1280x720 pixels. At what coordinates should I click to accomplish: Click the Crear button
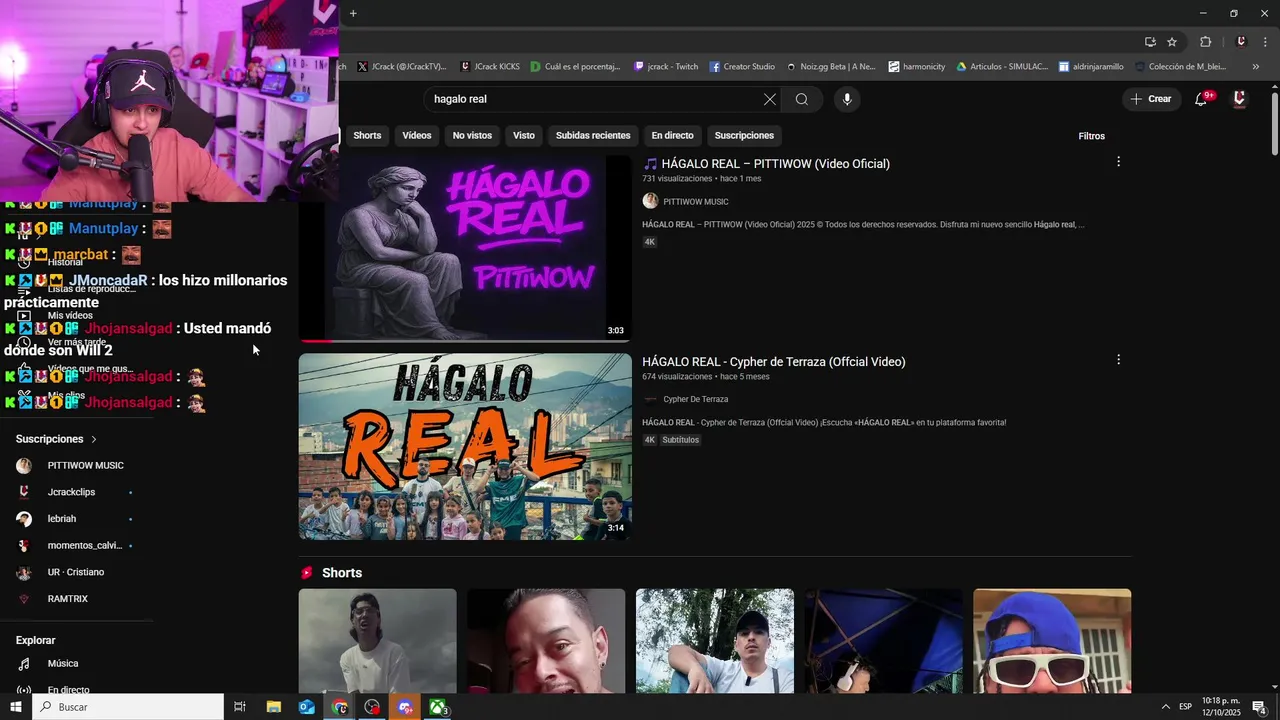[x=1151, y=99]
